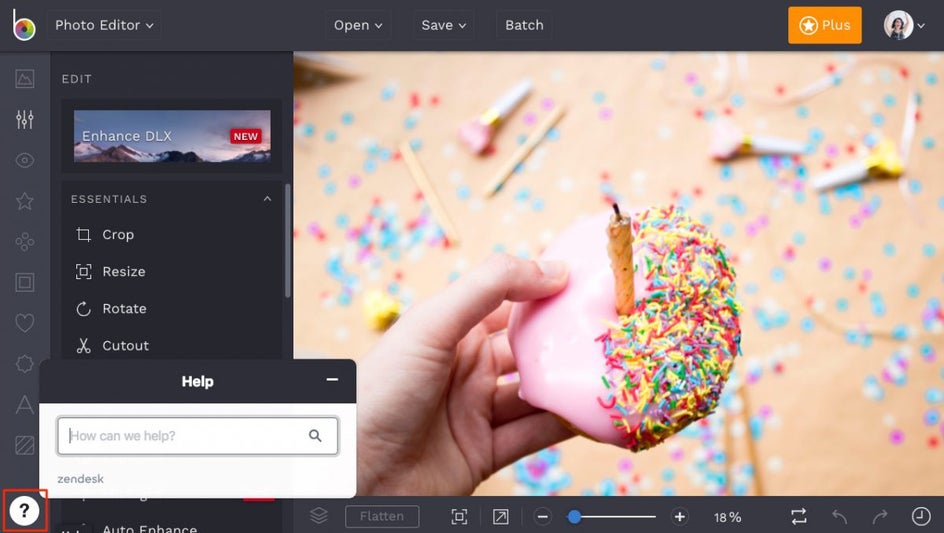
Task: Minimize the Help widget
Action: point(332,379)
